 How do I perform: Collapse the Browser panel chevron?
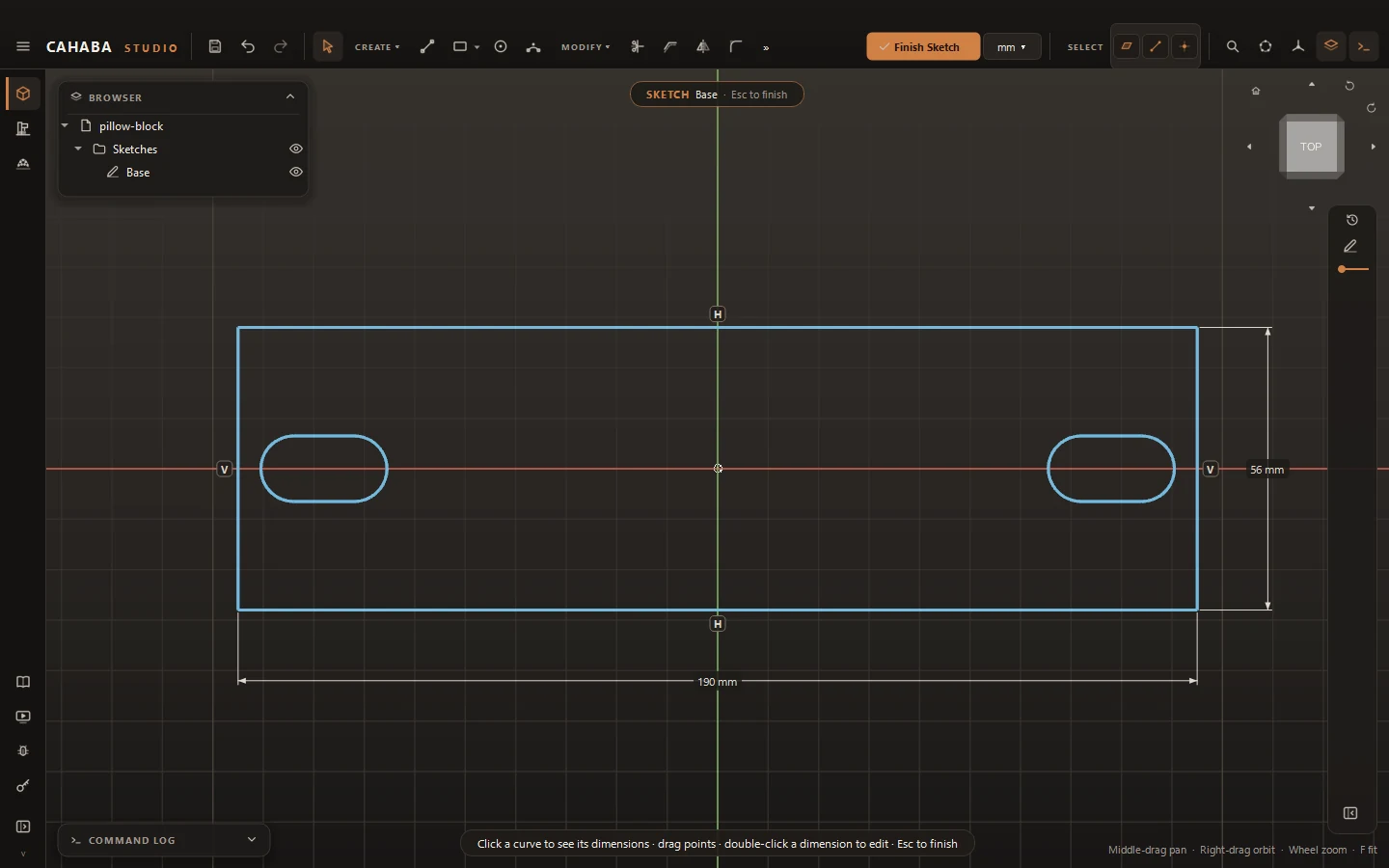click(290, 96)
